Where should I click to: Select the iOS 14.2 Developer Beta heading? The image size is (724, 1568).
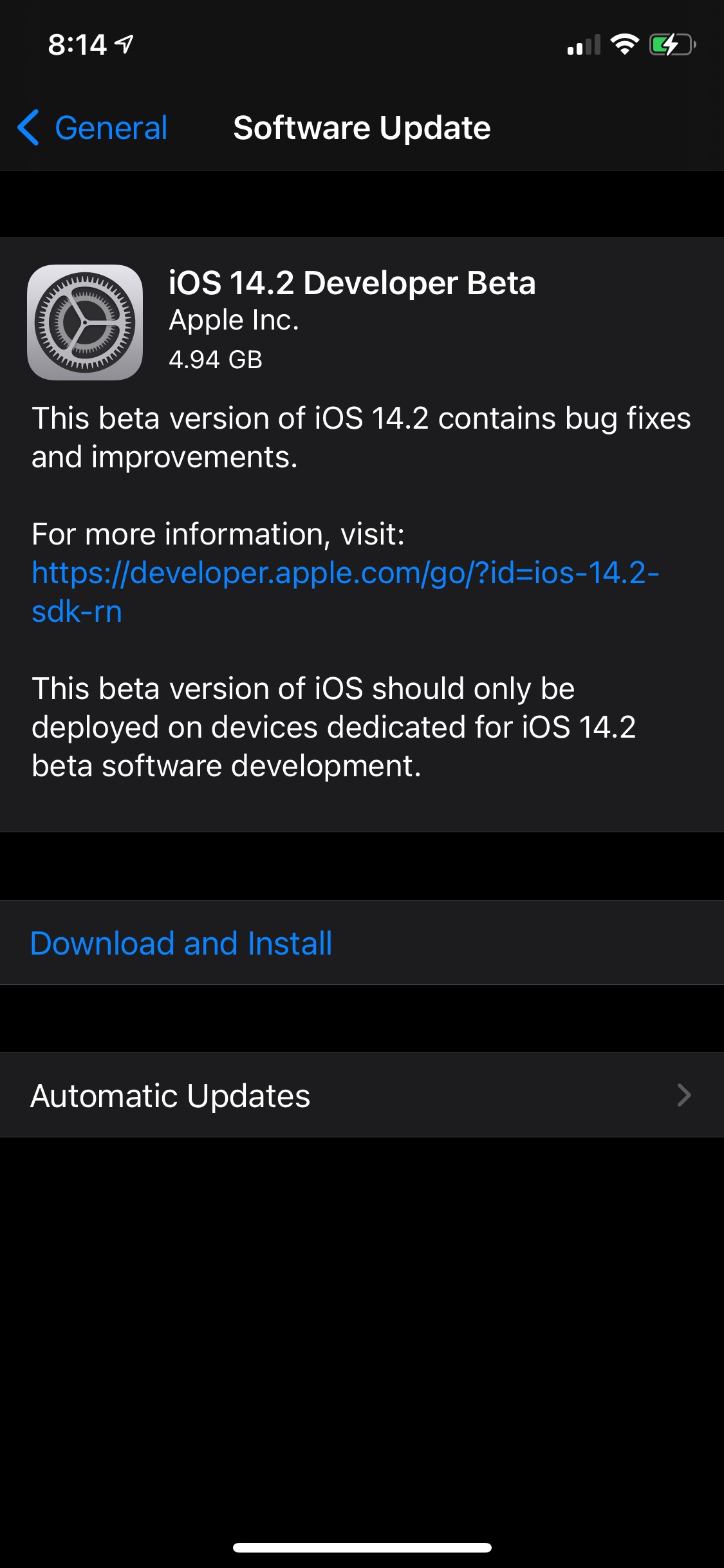(352, 283)
